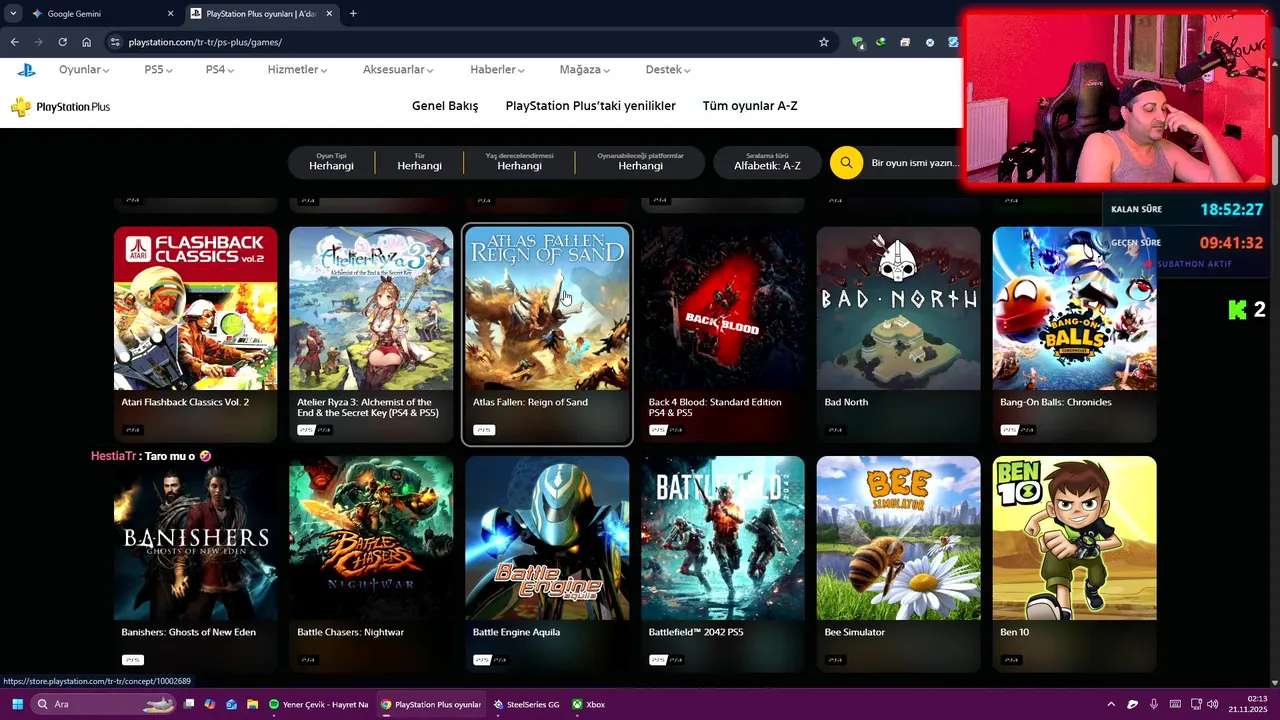Click the browser address bar URL
1280x720 pixels.
click(x=205, y=42)
